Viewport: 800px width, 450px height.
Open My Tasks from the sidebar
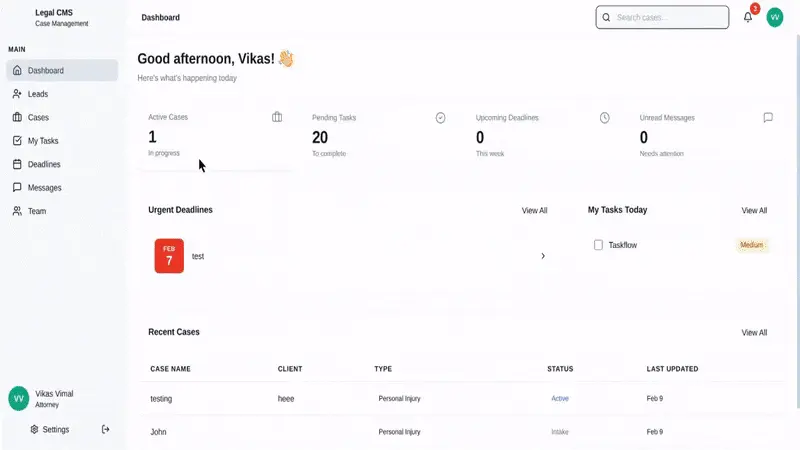[43, 141]
